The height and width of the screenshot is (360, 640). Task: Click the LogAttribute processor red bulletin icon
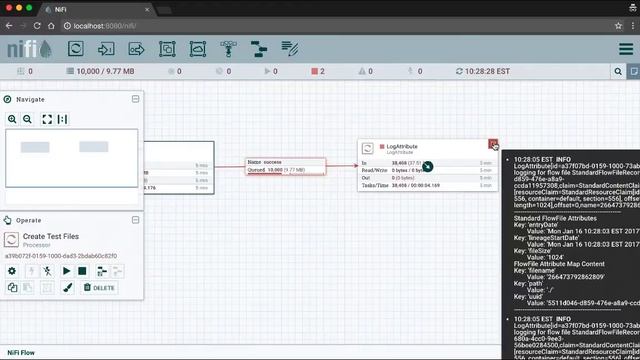click(x=493, y=144)
